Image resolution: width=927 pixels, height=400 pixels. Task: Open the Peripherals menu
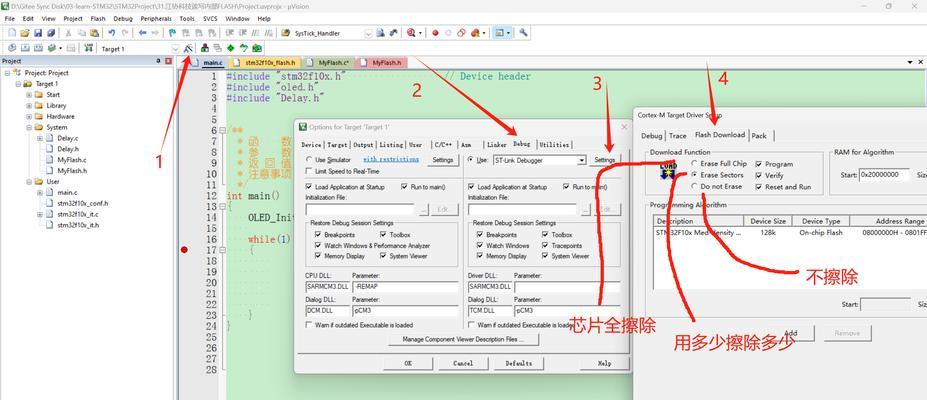click(156, 18)
